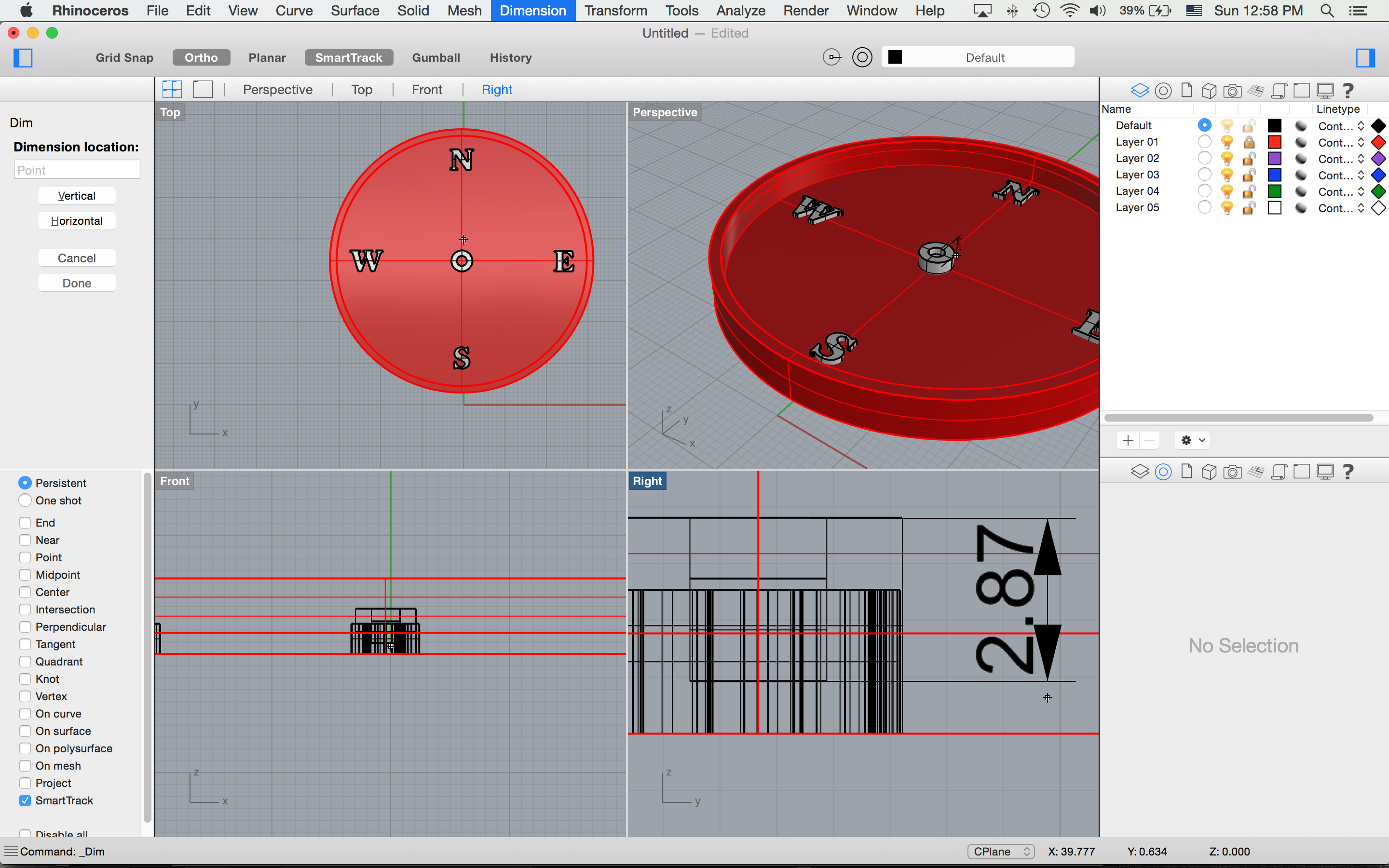Open macOS Spotlight search icon
This screenshot has height=868, width=1389.
pyautogui.click(x=1327, y=10)
